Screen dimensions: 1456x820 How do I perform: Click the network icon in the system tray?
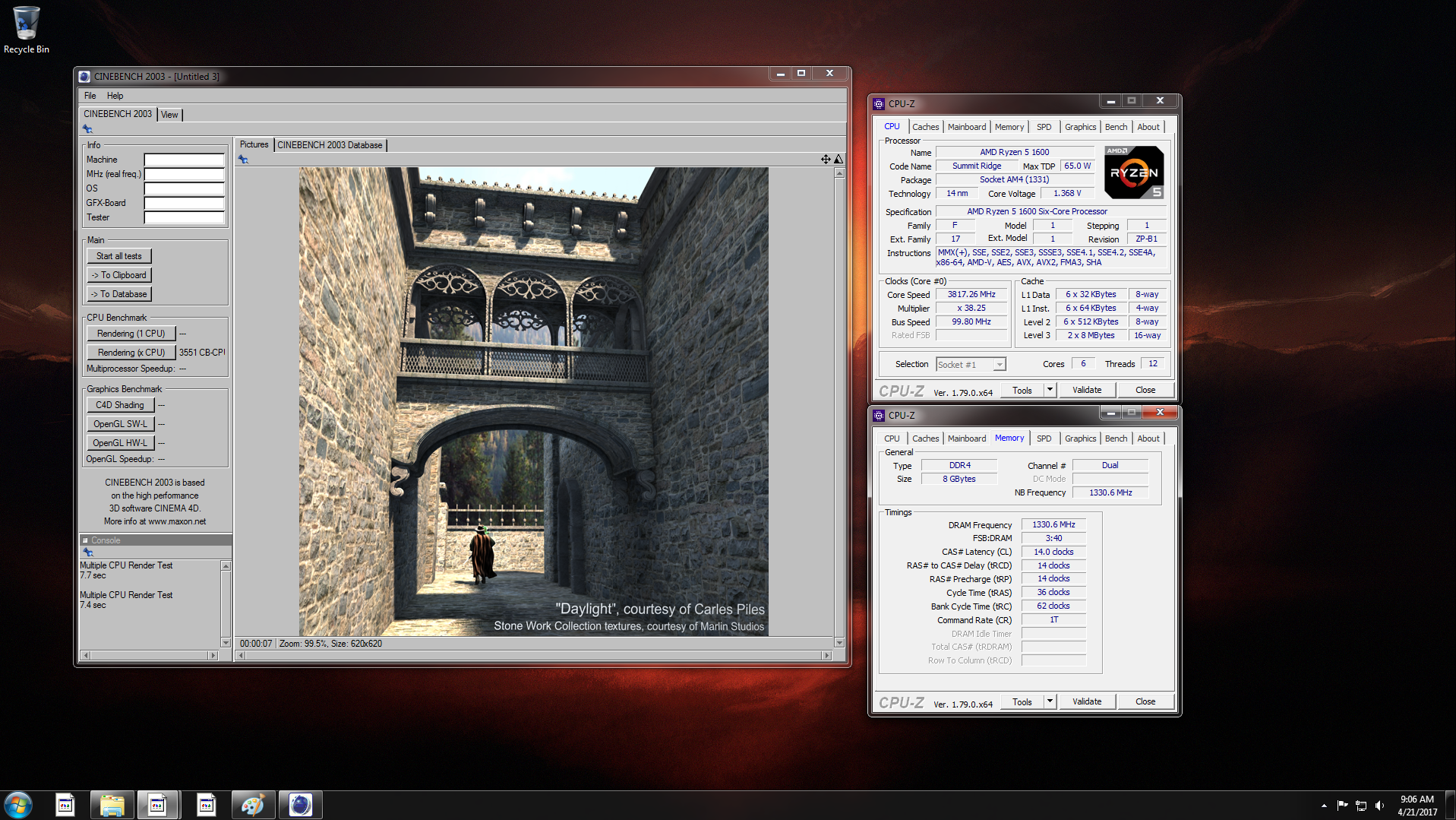point(1360,806)
